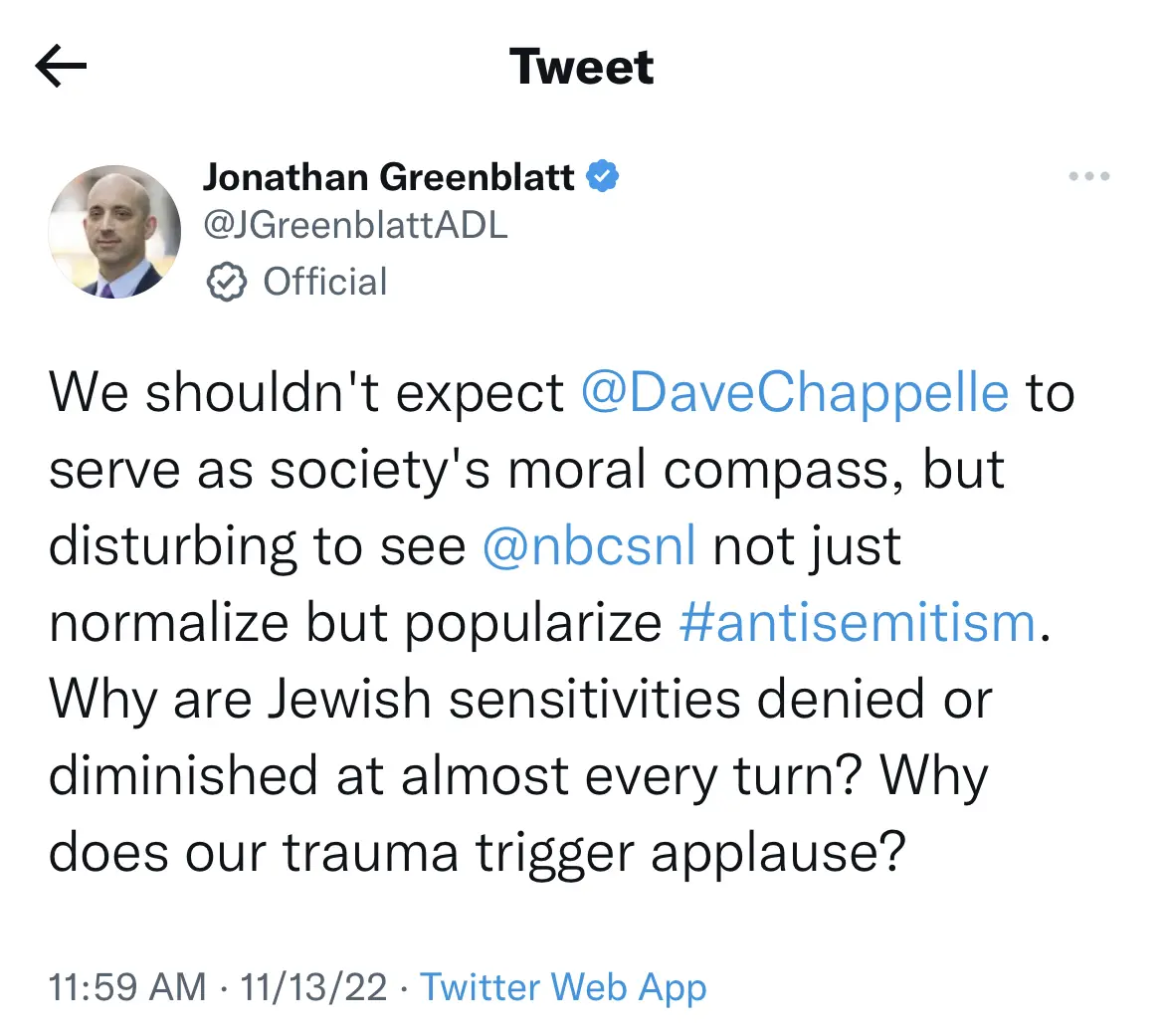Open the @JGreenblattADL handle

(355, 224)
